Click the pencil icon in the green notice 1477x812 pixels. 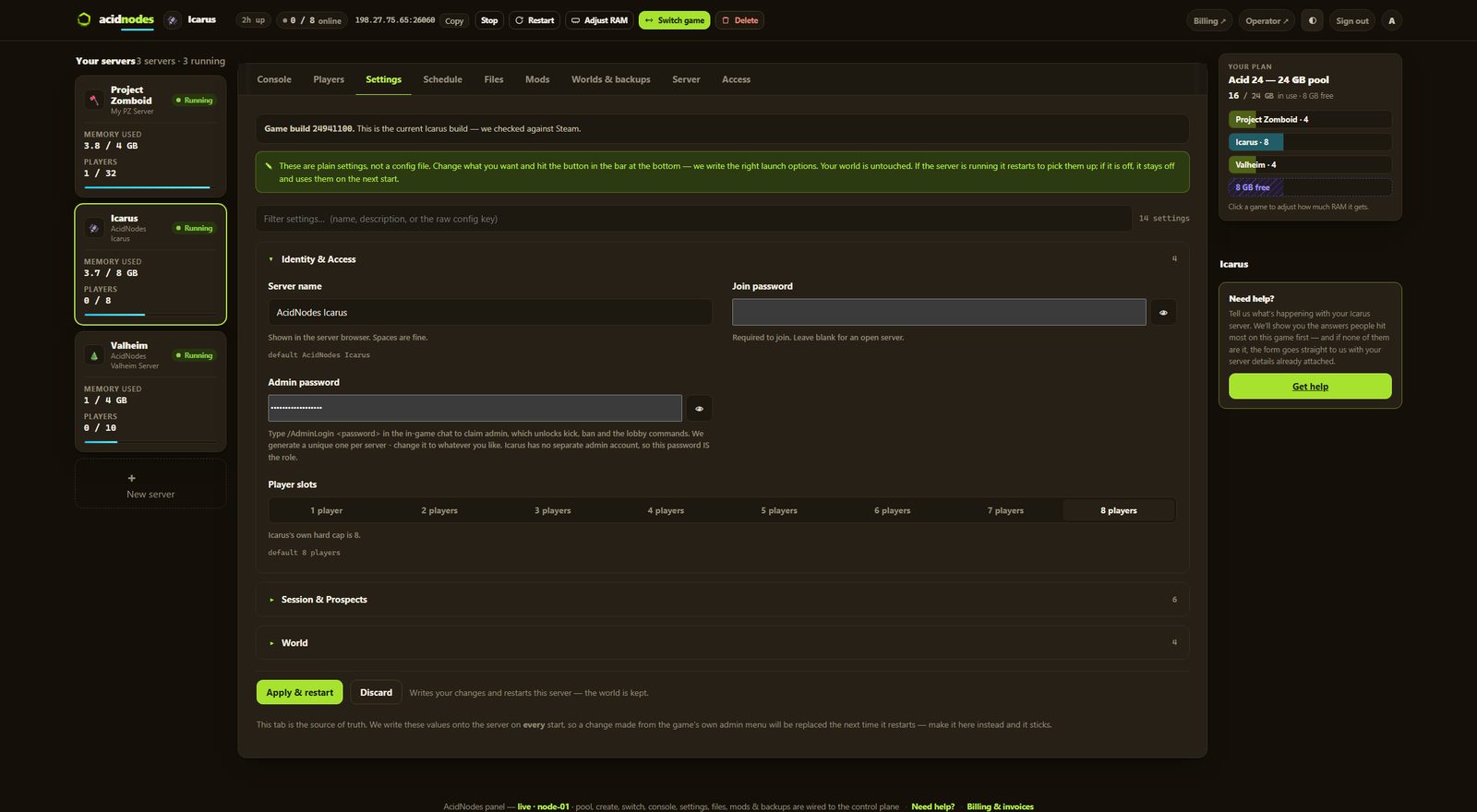click(269, 166)
